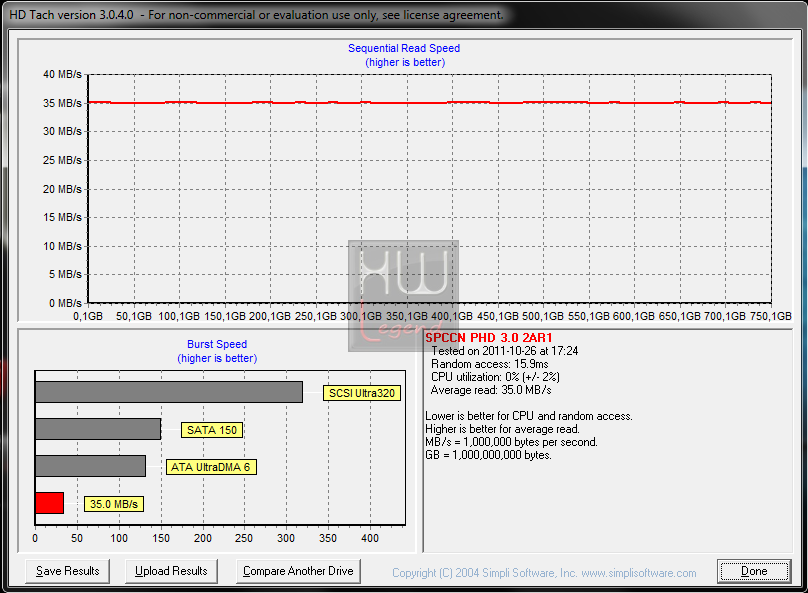
Task: Click the Burst Speed chart title
Action: click(217, 344)
